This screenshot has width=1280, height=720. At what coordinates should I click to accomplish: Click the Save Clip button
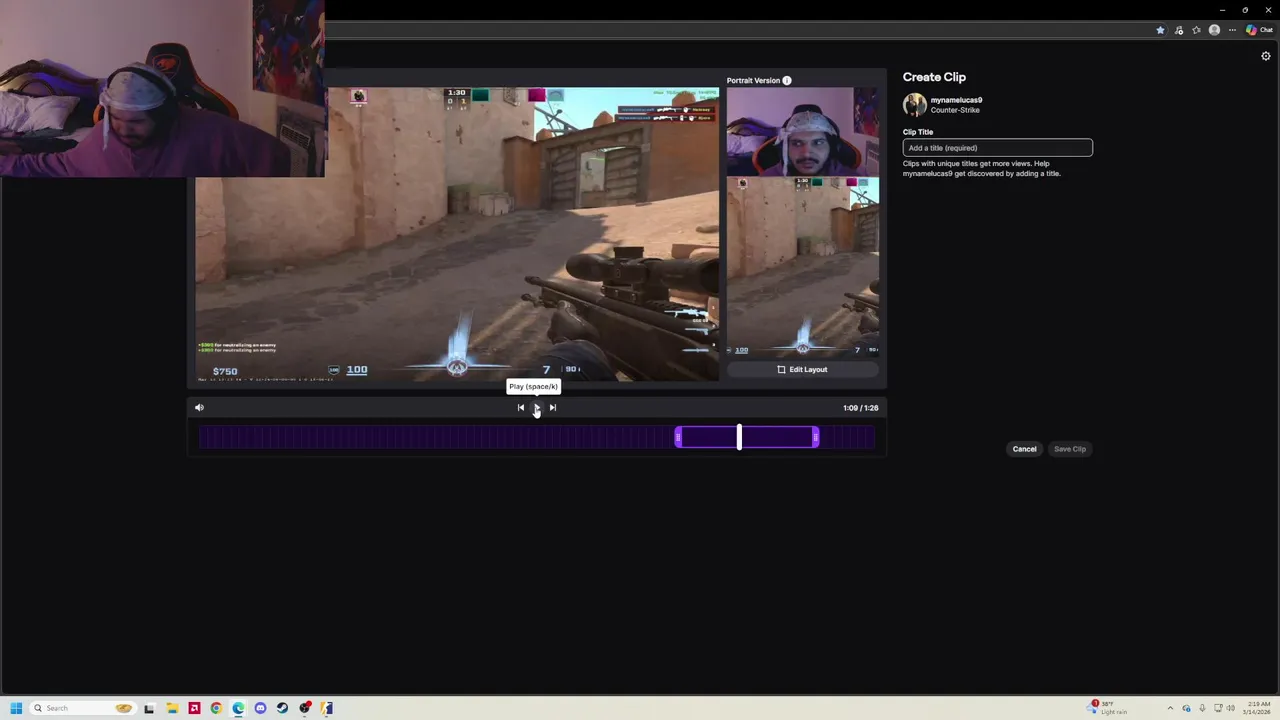[1070, 449]
